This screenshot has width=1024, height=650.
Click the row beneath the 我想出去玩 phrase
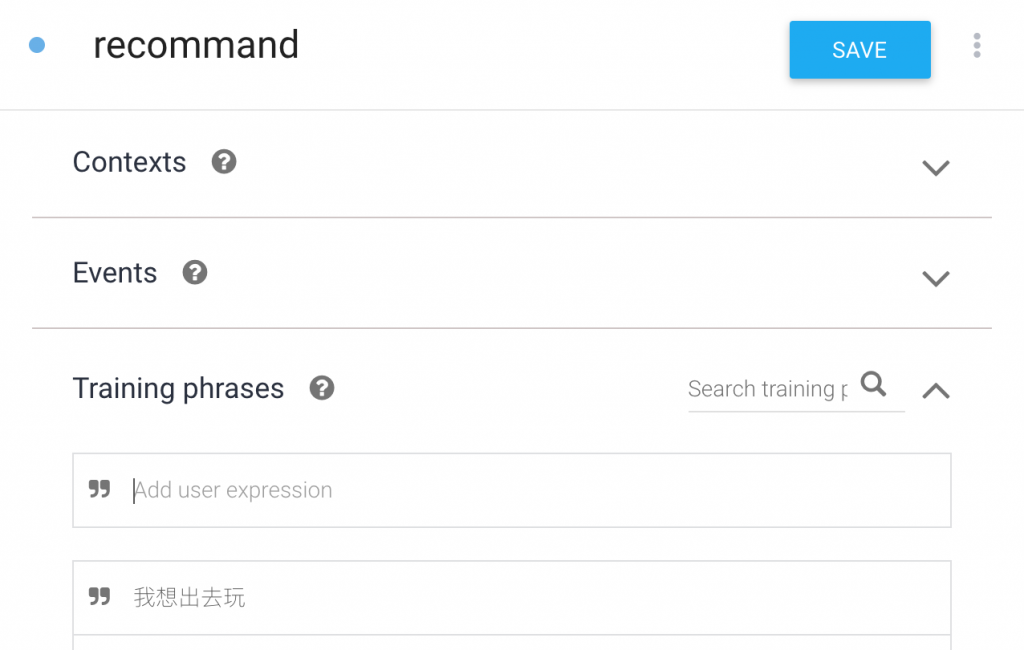(511, 642)
